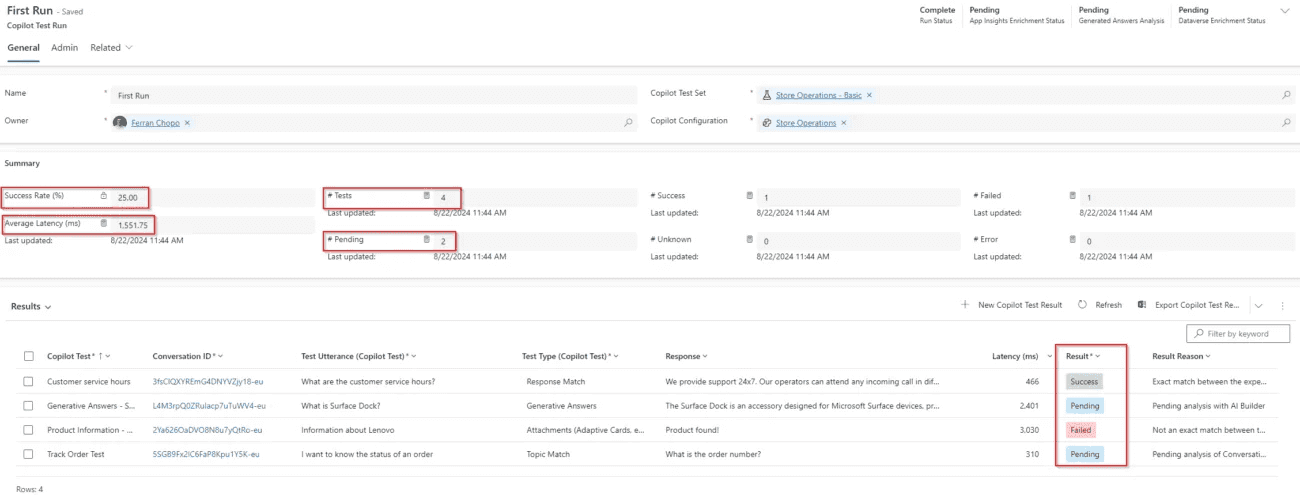
Task: Expand the Export Copilot Test Results split arrow
Action: pos(1258,306)
